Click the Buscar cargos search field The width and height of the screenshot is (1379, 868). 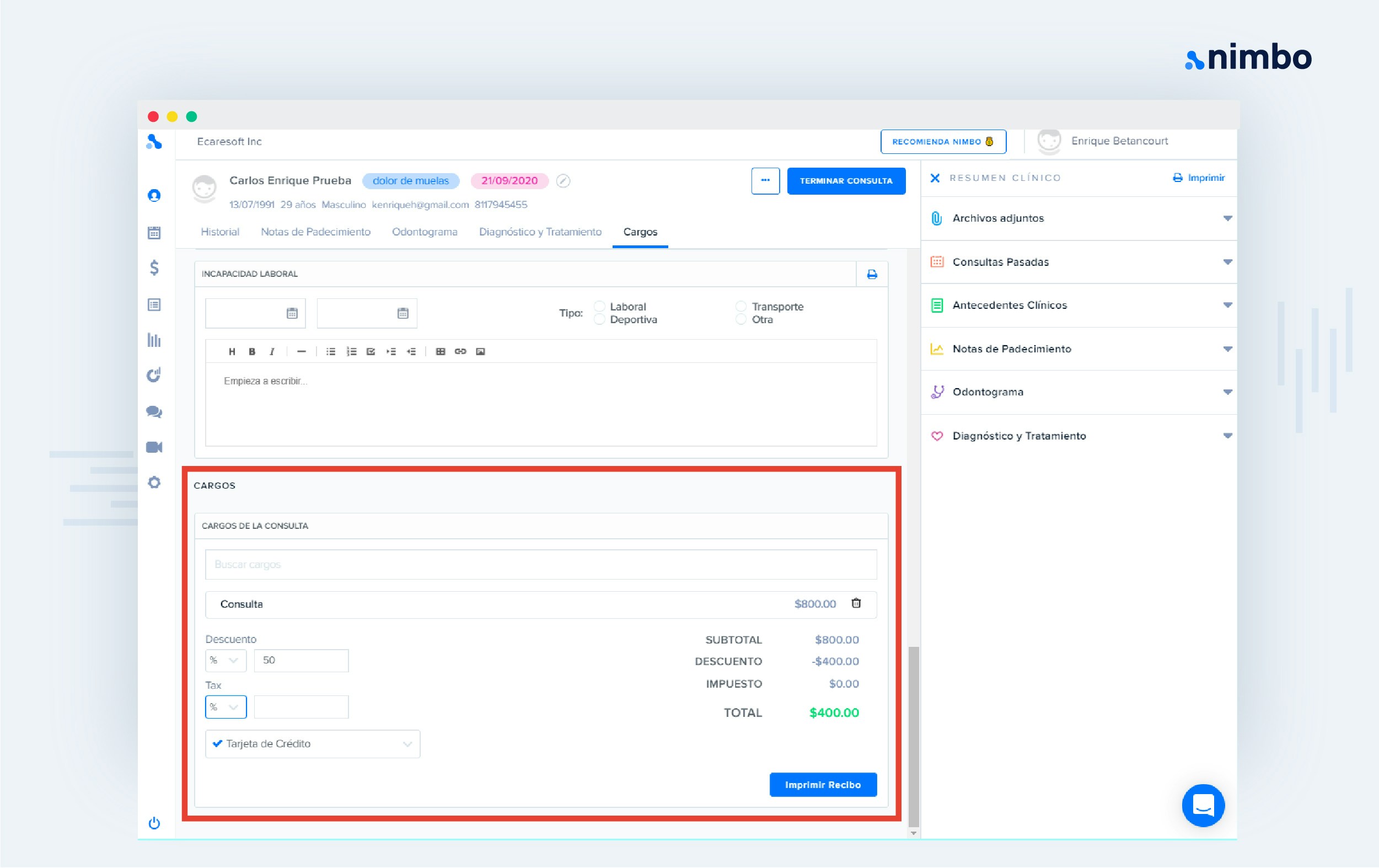(540, 564)
